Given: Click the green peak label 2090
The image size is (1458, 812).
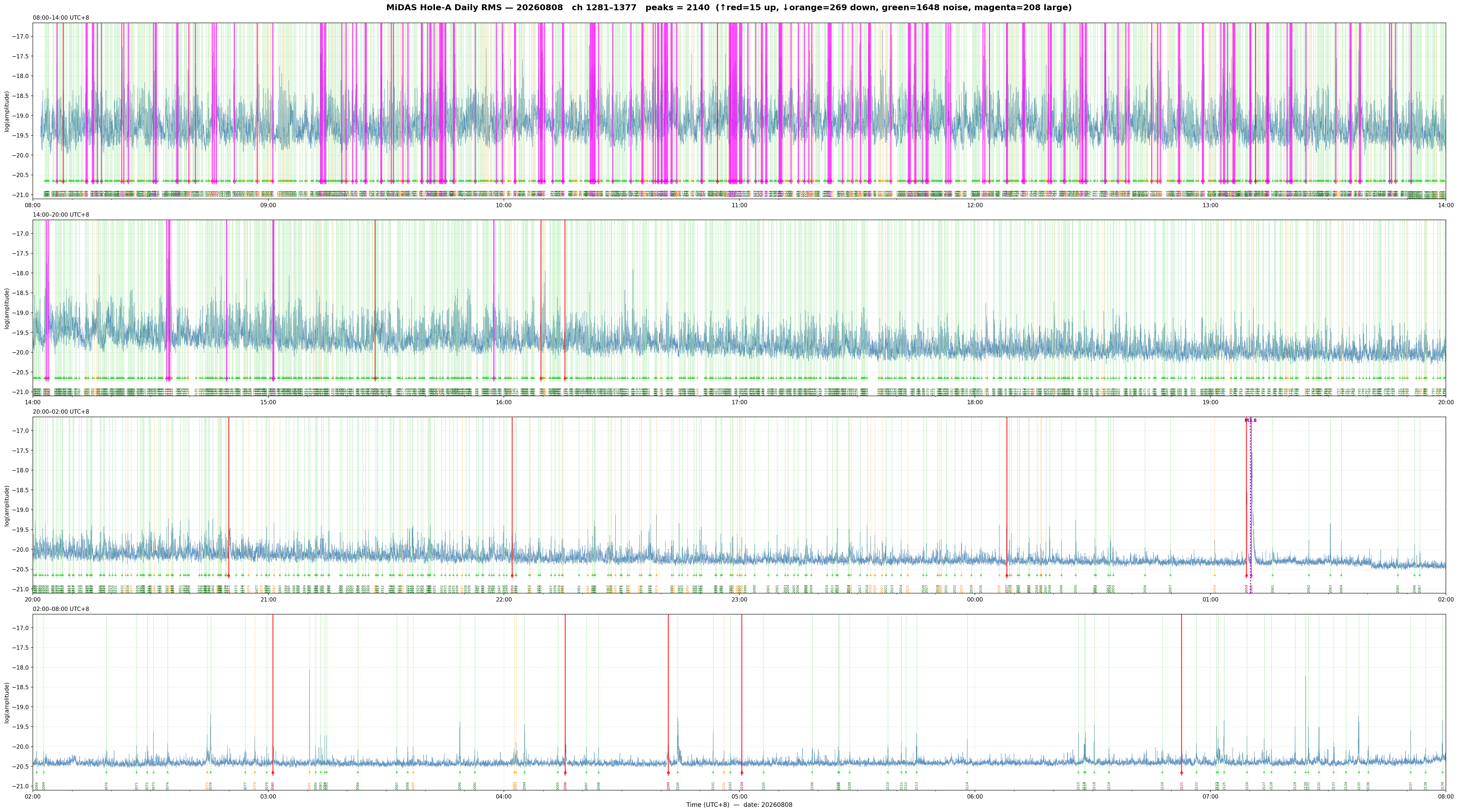Looking at the screenshot, I should 460,786.
